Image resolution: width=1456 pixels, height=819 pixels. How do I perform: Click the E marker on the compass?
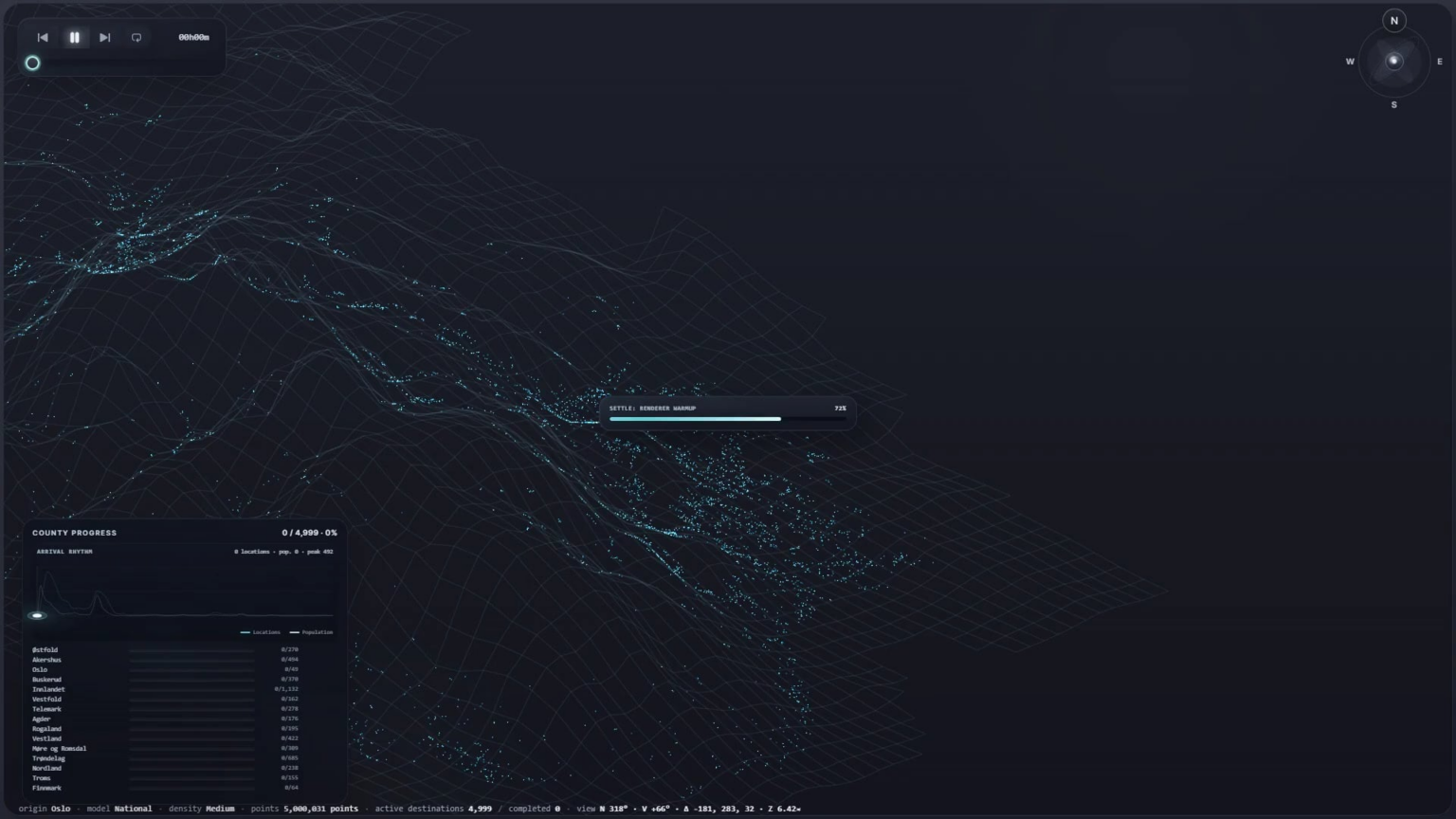[x=1439, y=62]
